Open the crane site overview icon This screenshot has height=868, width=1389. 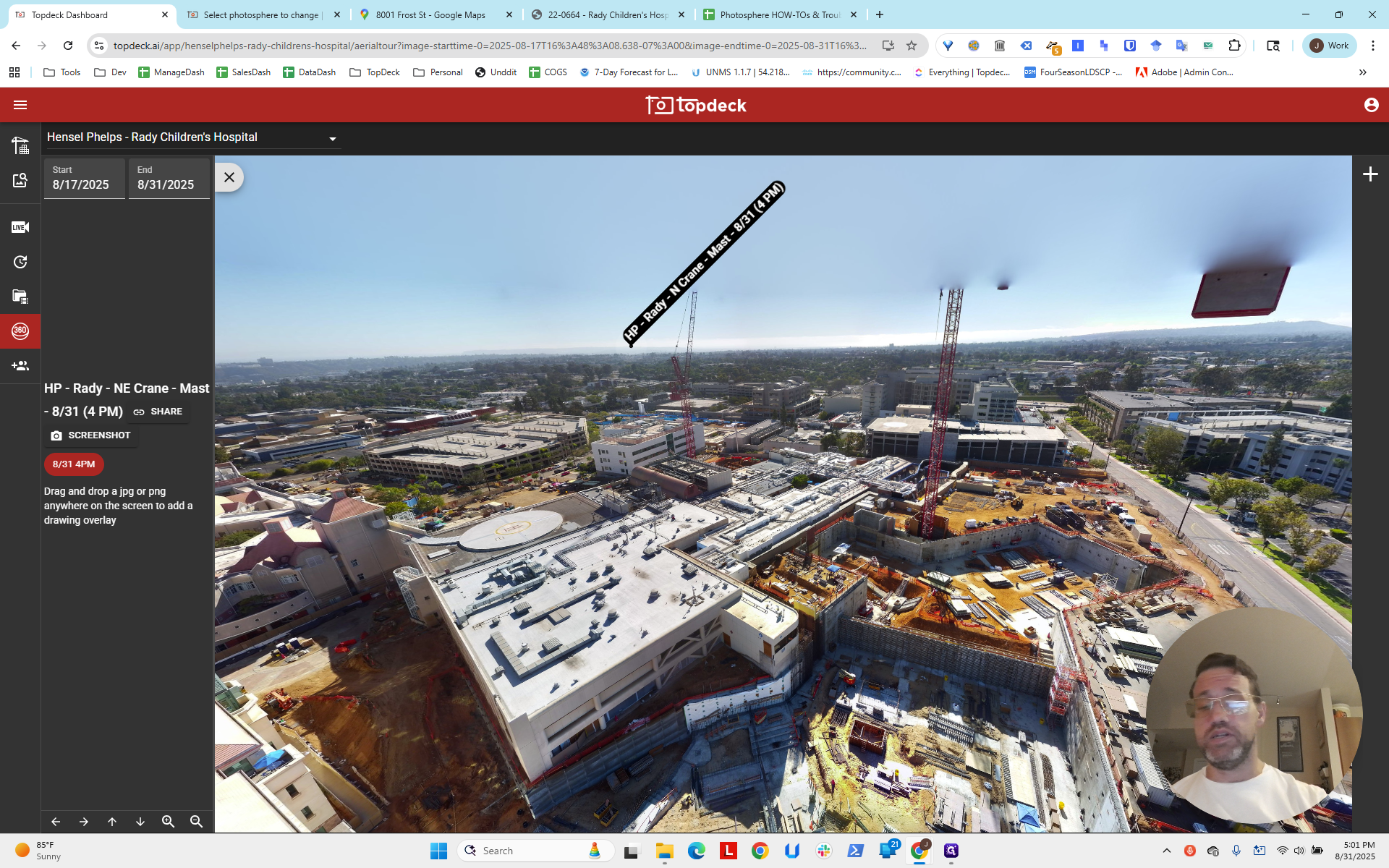[x=20, y=145]
